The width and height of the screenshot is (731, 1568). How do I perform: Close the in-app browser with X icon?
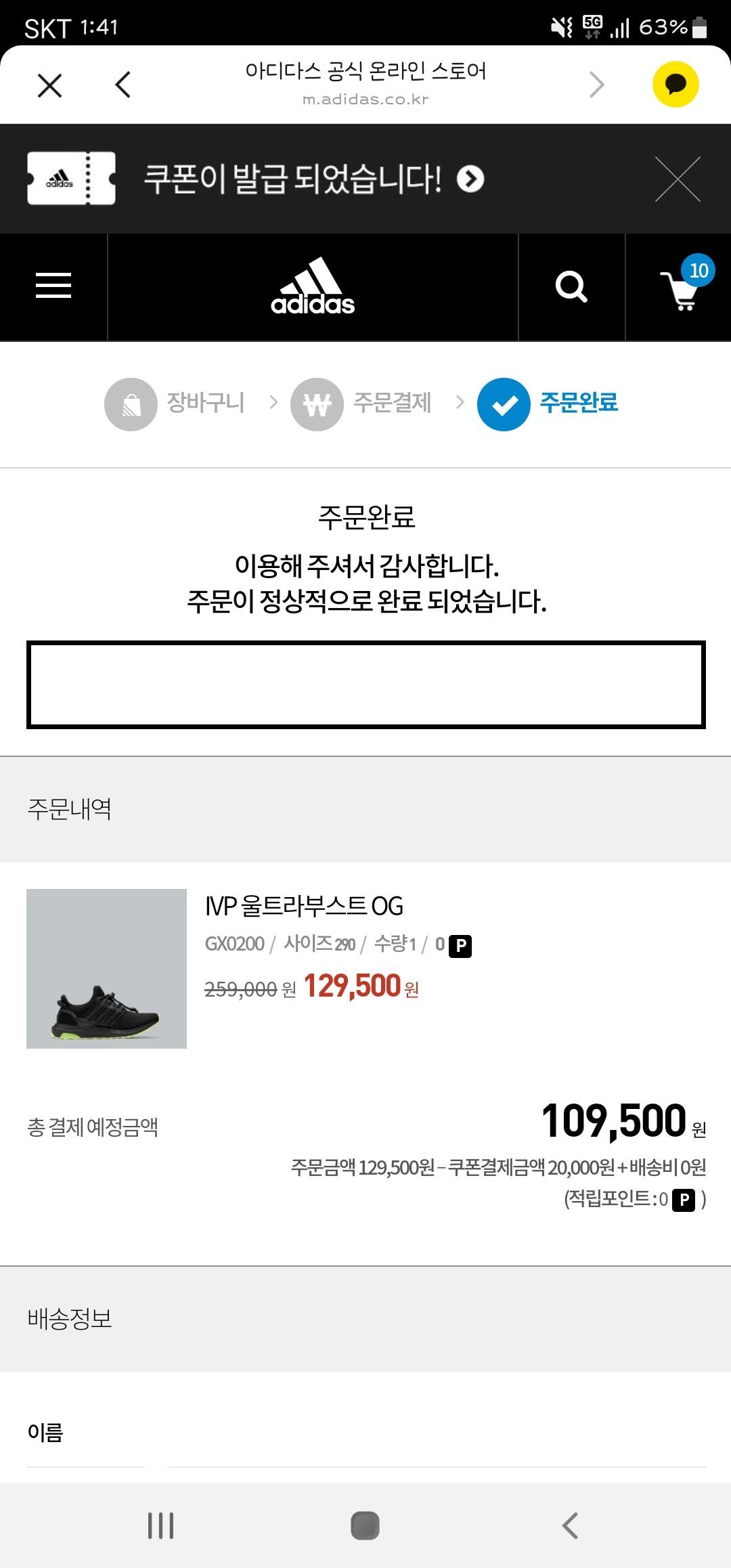[50, 85]
